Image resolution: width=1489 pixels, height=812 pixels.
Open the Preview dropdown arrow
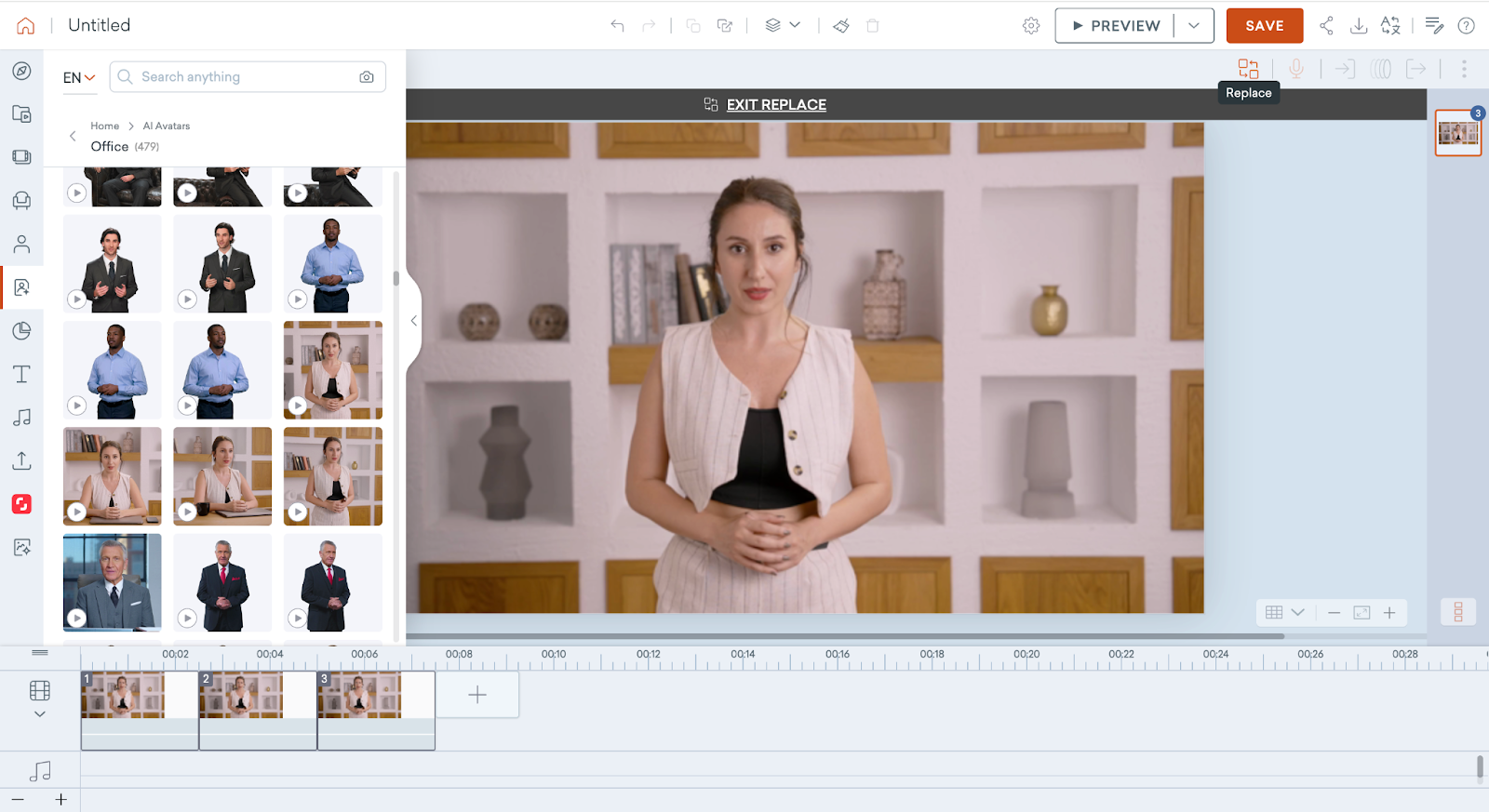(x=1194, y=26)
